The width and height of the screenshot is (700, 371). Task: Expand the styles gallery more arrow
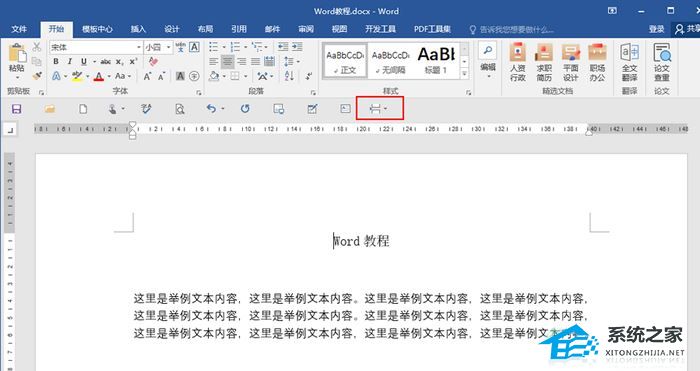tap(465, 74)
